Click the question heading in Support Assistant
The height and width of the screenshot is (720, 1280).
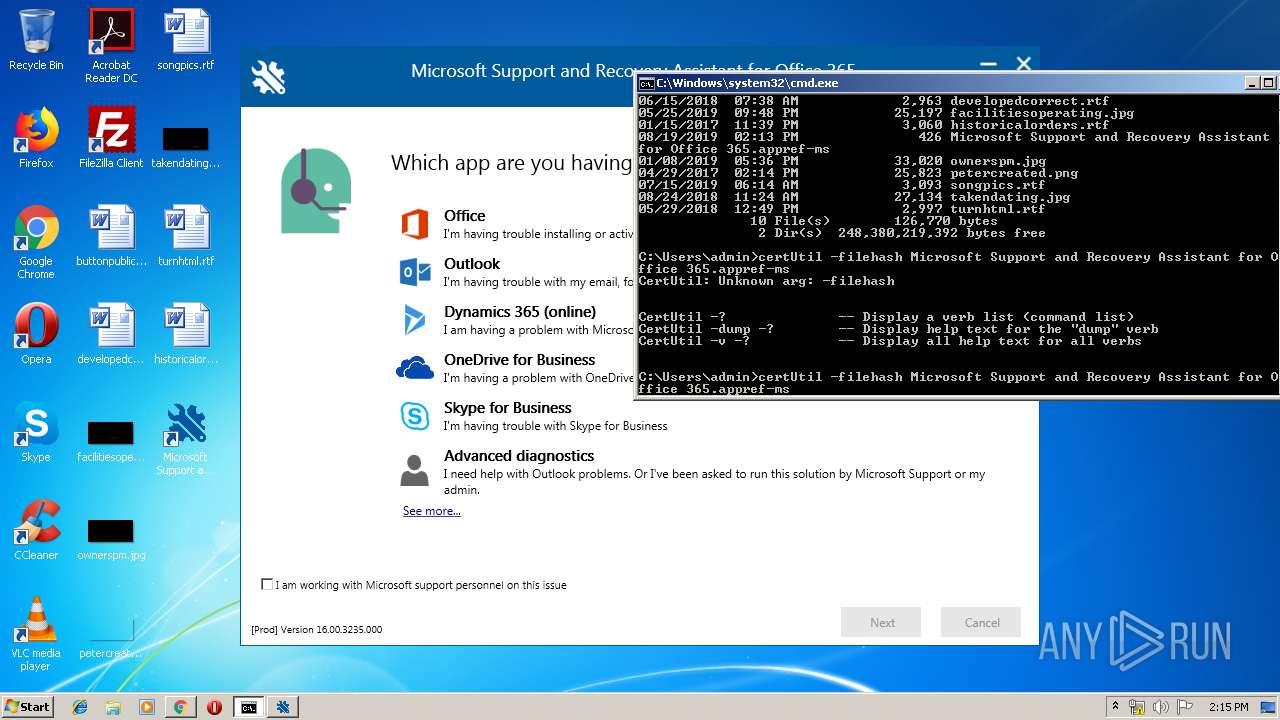512,162
